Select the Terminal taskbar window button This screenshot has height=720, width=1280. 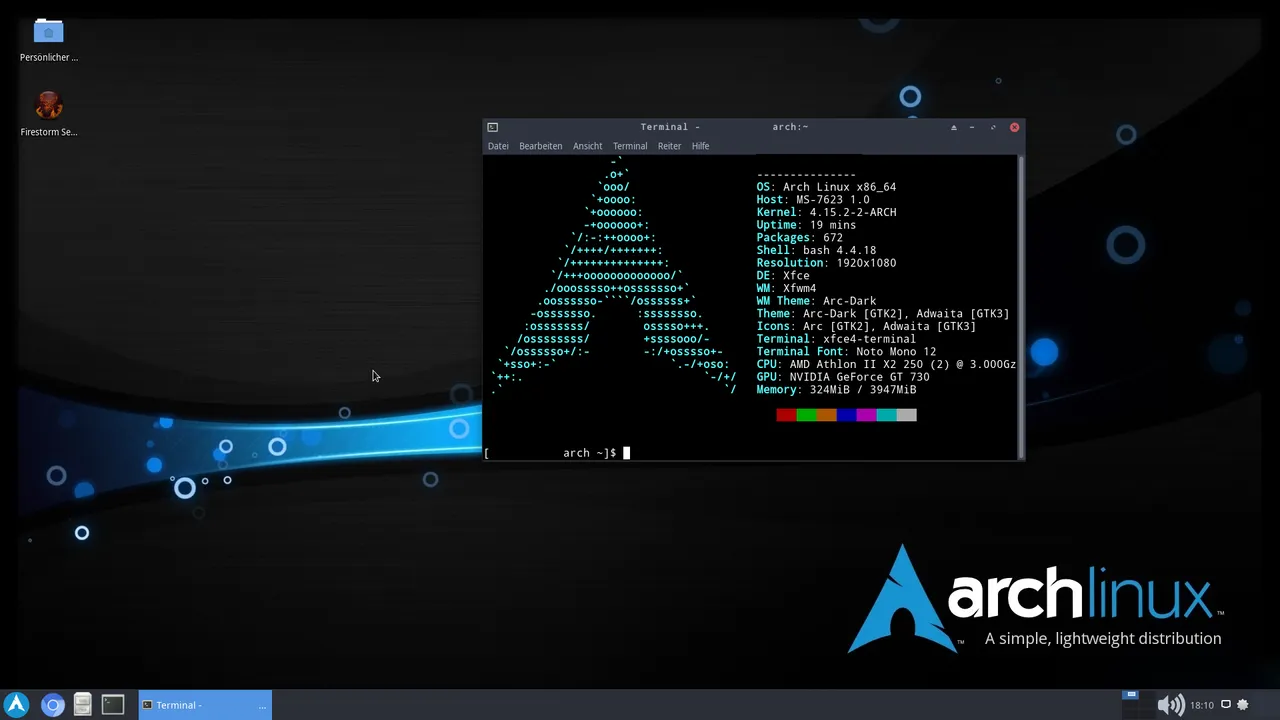coord(204,705)
